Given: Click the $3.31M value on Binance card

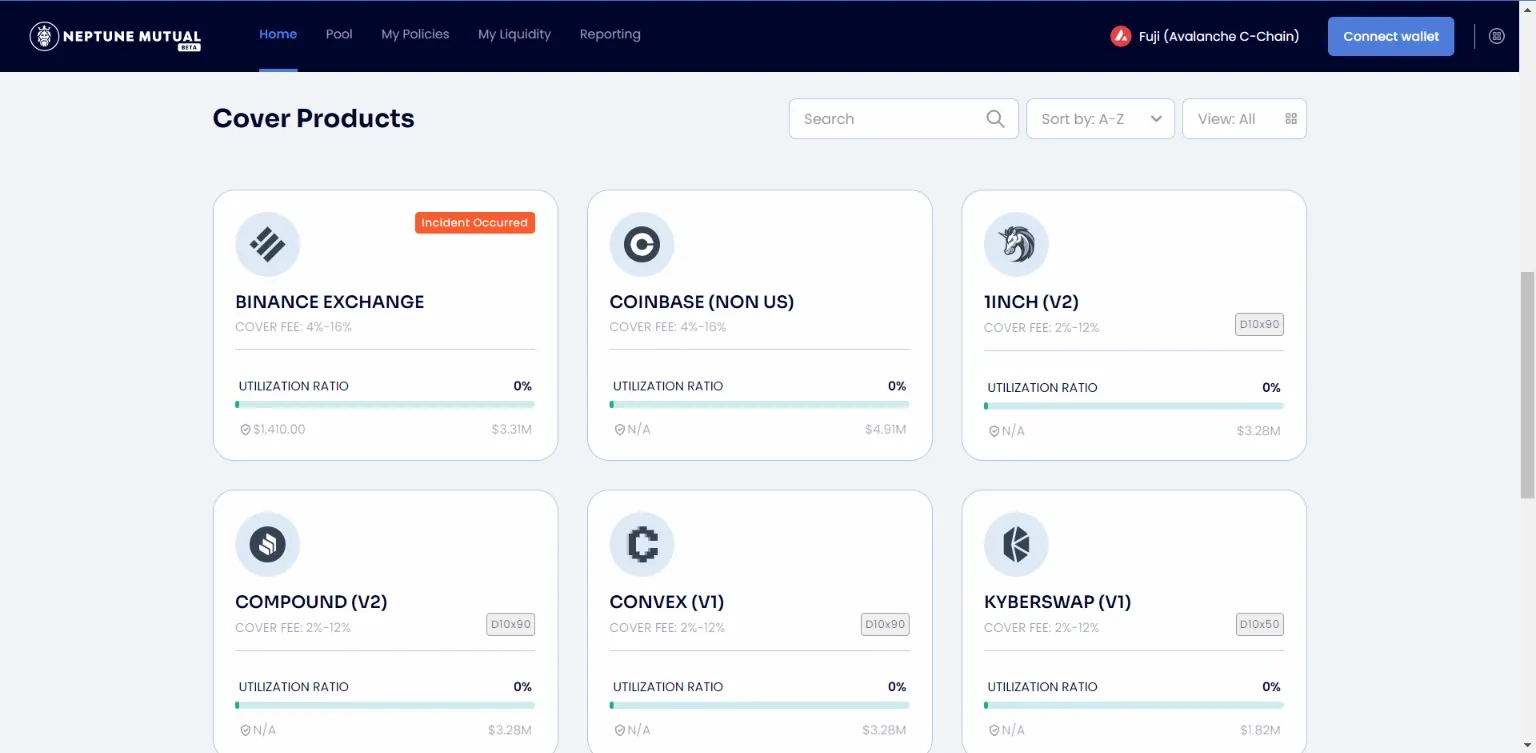Looking at the screenshot, I should tap(511, 430).
